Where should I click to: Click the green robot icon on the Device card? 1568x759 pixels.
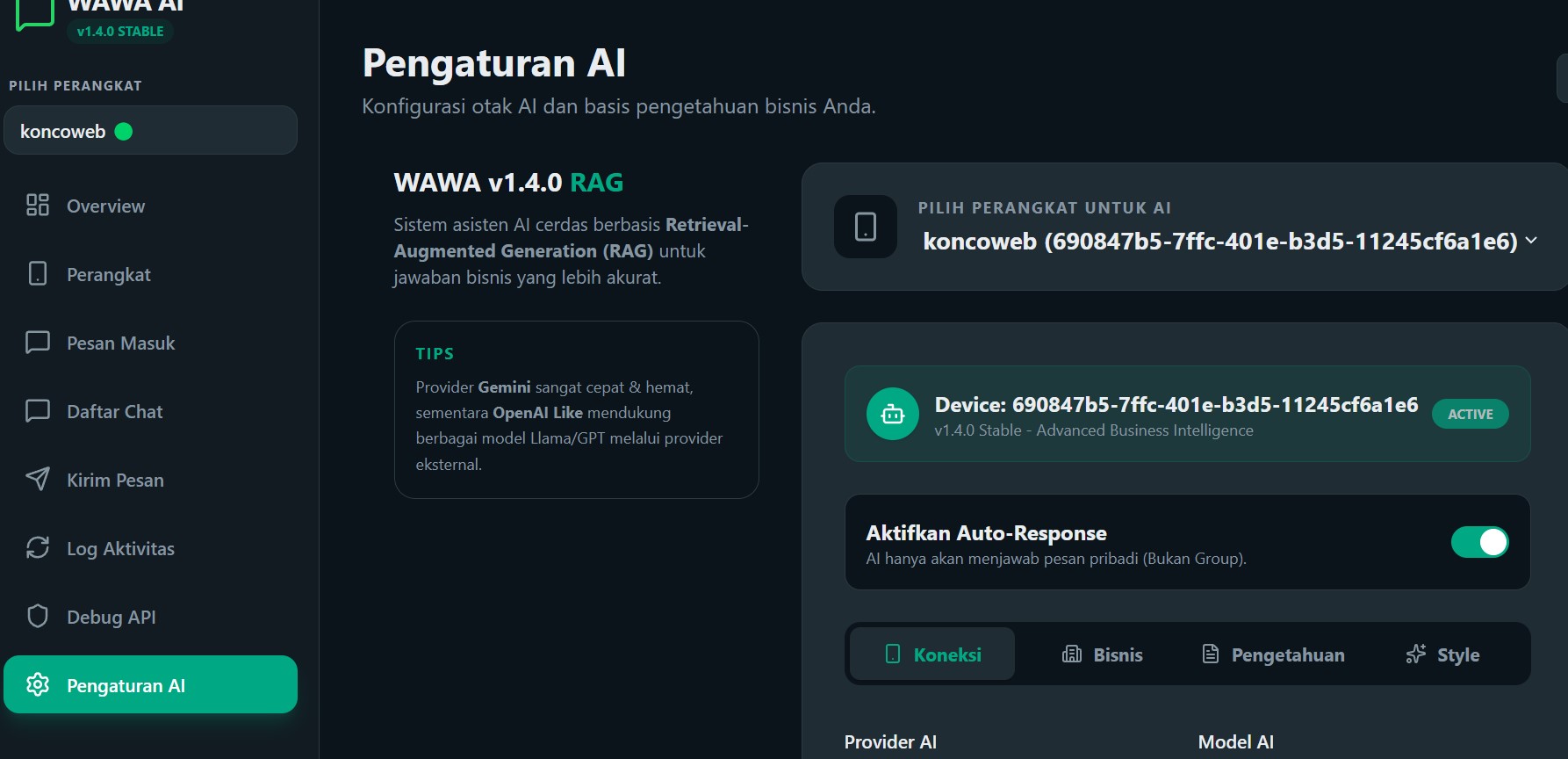pos(893,414)
